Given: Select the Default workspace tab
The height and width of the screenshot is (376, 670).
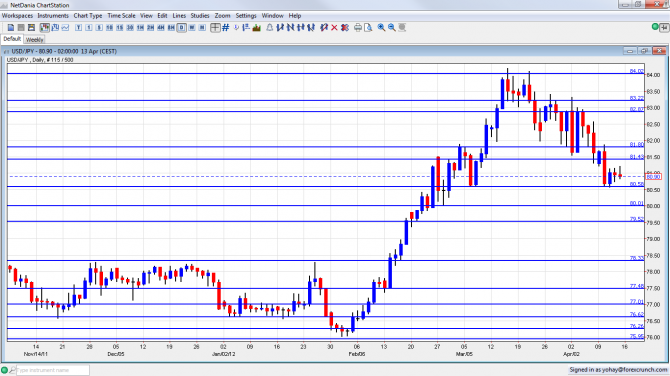Looking at the screenshot, I should point(12,39).
